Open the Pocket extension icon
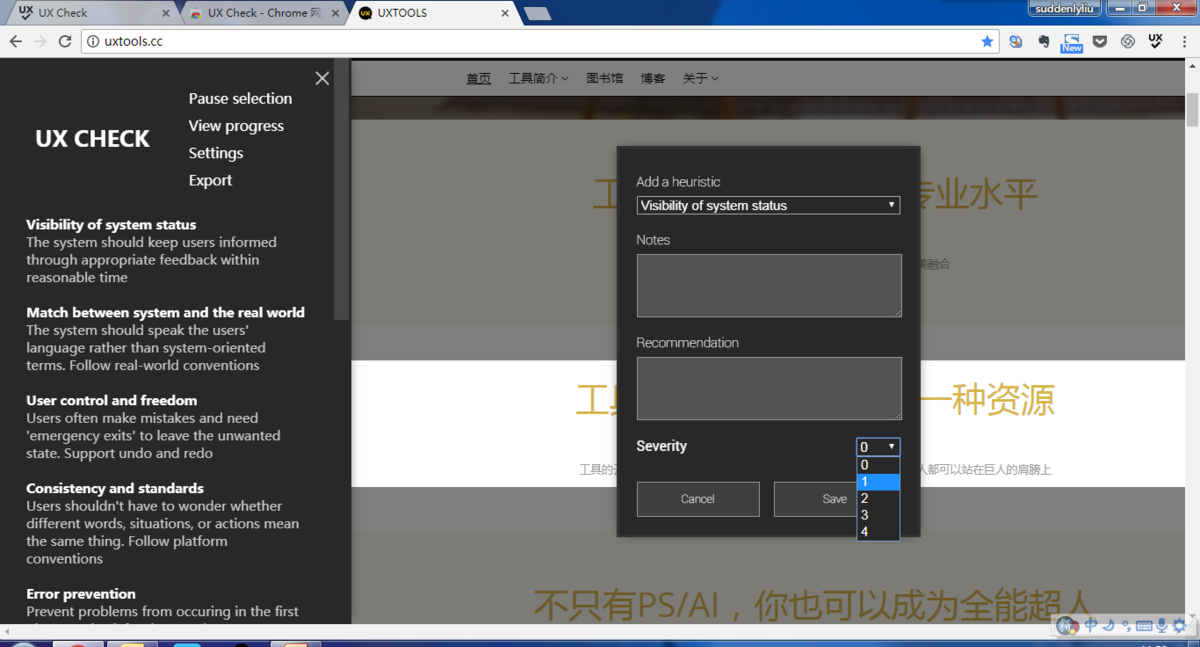 coord(1100,41)
